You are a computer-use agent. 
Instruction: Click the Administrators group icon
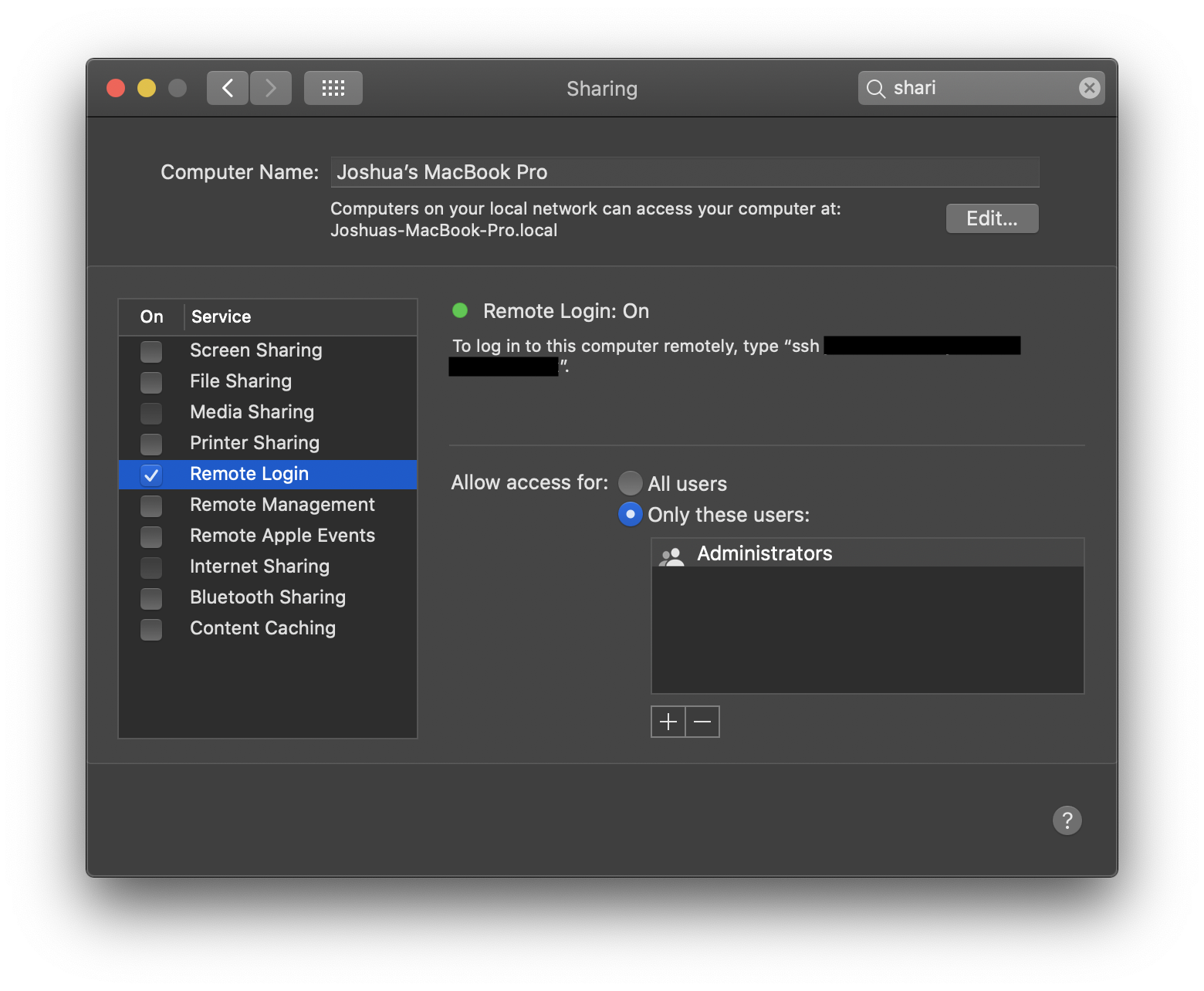[x=672, y=555]
